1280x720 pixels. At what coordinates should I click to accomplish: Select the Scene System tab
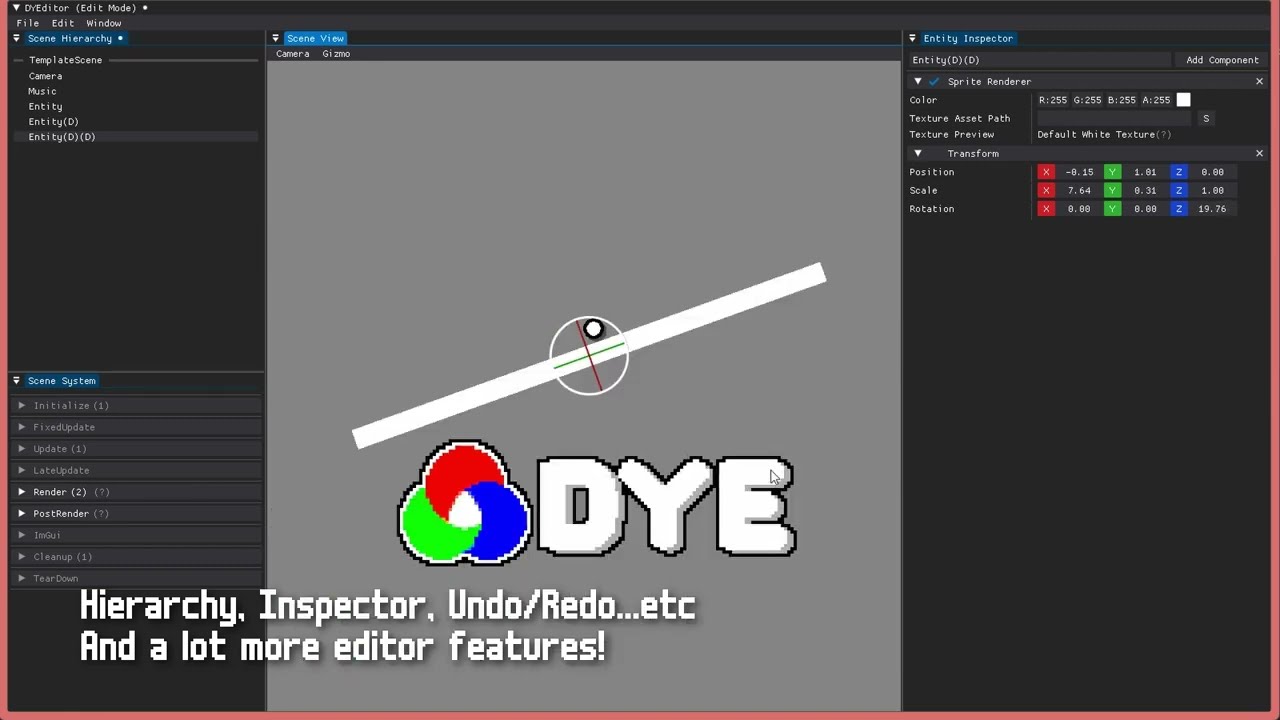click(62, 381)
